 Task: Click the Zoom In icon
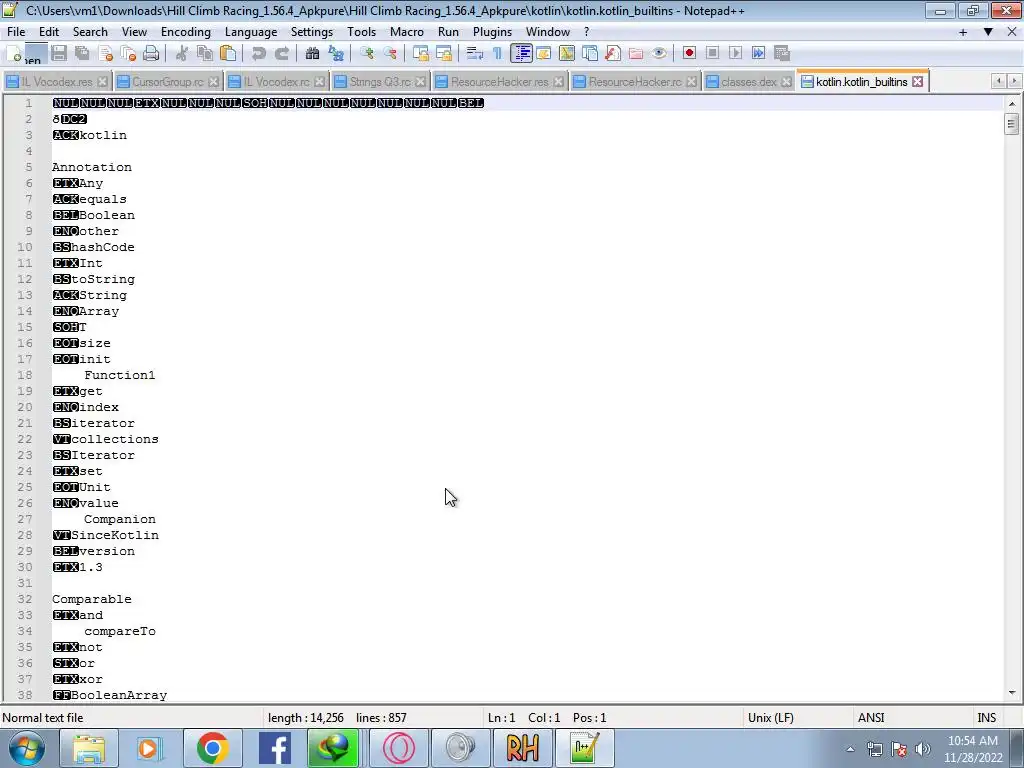(366, 54)
